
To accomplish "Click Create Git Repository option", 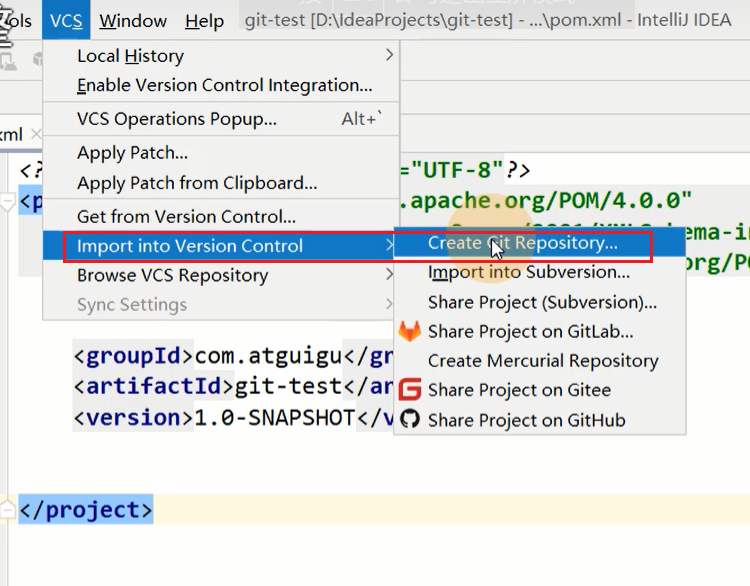I will [x=540, y=243].
